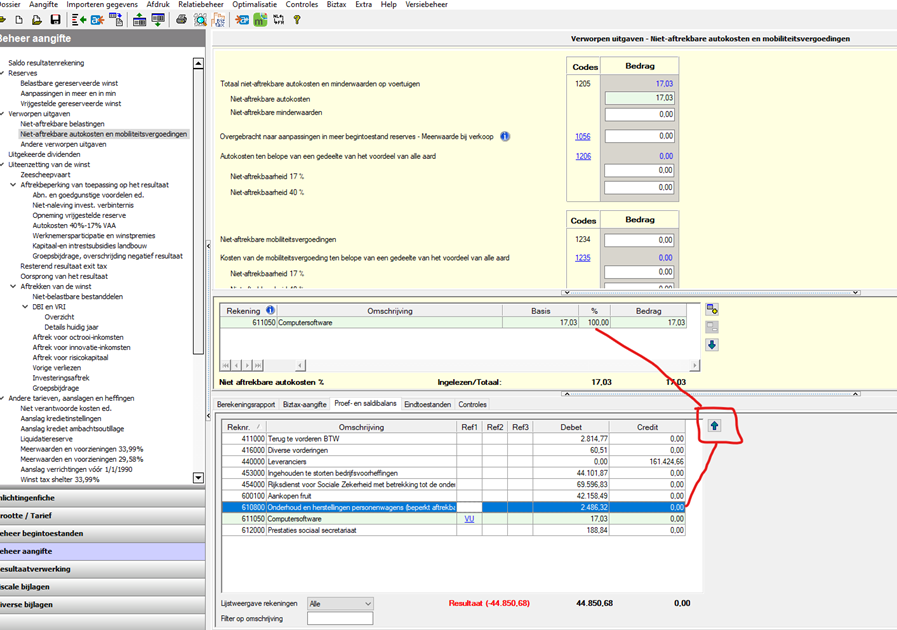Viewport: 897px width, 630px height.
Task: Click the info icon next to the Rekening header
Action: [x=270, y=310]
